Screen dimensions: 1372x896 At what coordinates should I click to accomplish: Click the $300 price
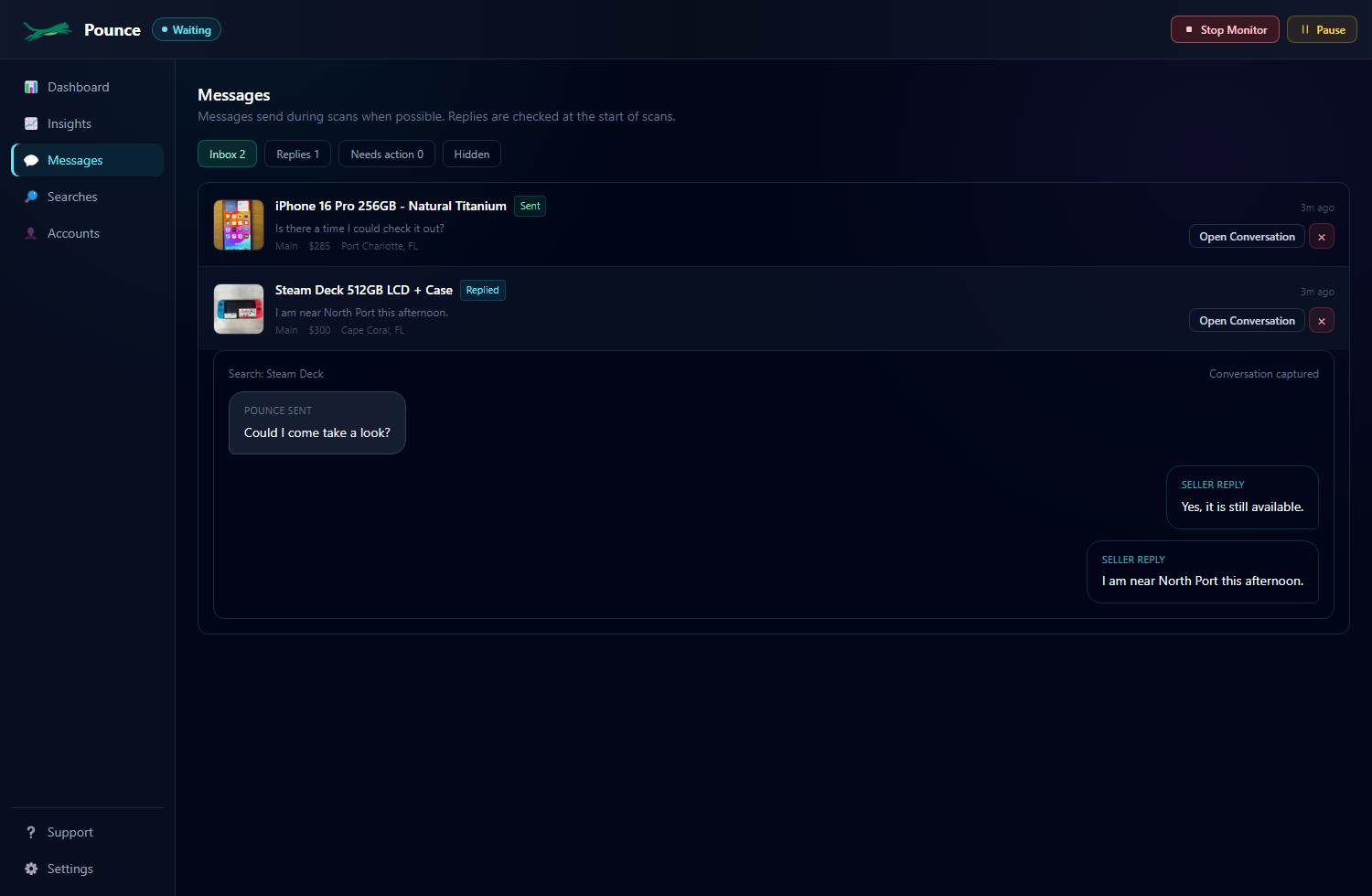click(319, 330)
